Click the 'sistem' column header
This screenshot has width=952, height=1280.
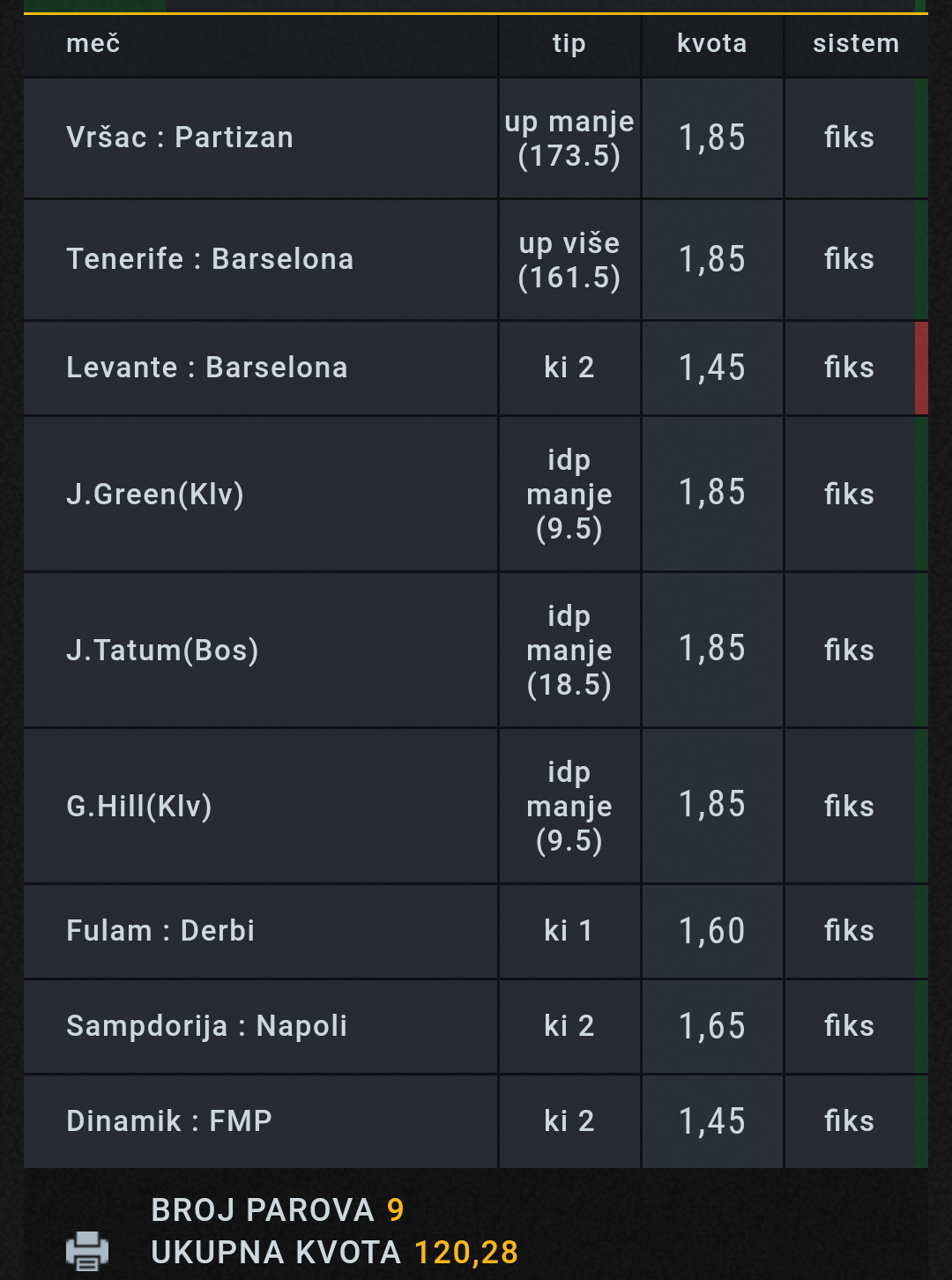pyautogui.click(x=856, y=43)
